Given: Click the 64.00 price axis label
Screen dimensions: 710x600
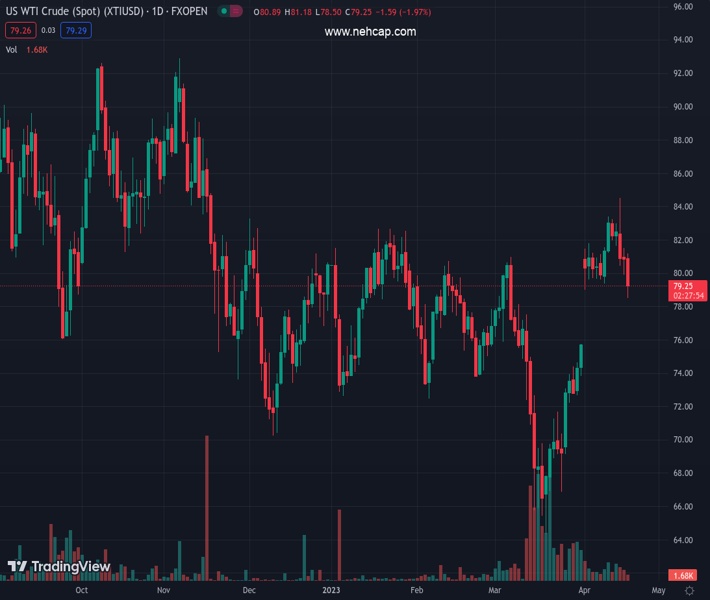Looking at the screenshot, I should coord(683,540).
